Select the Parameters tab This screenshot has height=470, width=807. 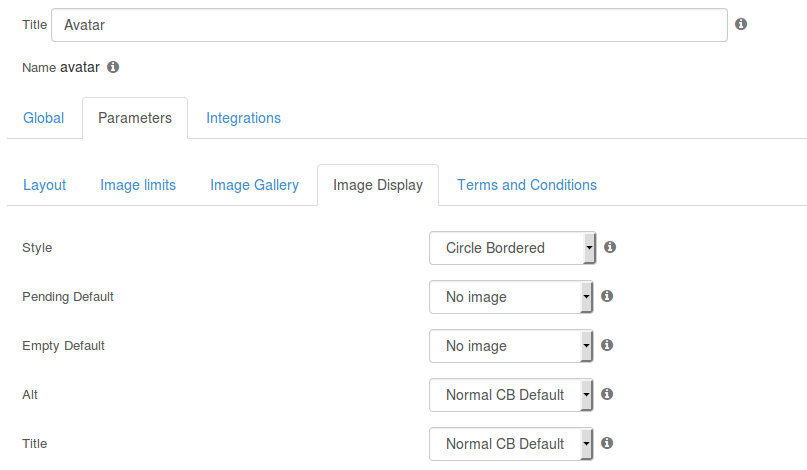135,118
